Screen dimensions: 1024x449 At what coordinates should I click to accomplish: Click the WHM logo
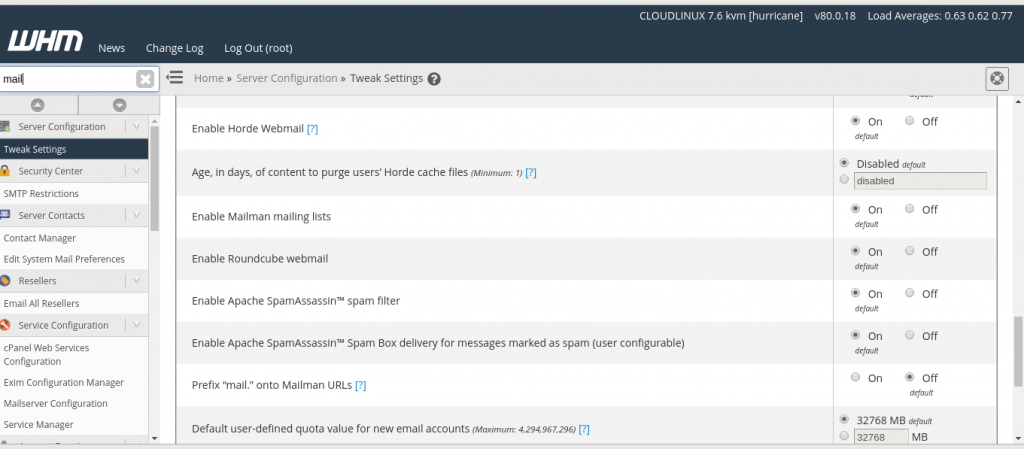click(45, 41)
